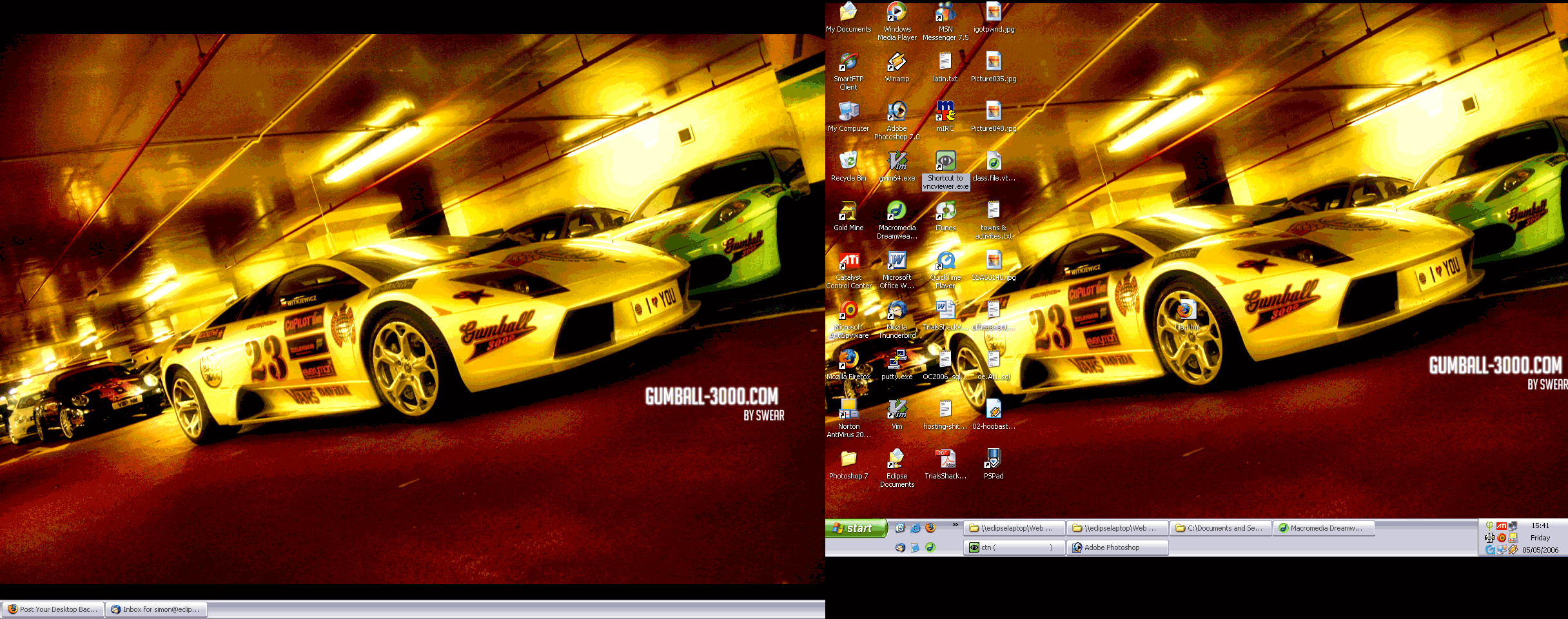The height and width of the screenshot is (619, 1568).
Task: Select the file.html icon on the wallpaper
Action: click(1187, 315)
